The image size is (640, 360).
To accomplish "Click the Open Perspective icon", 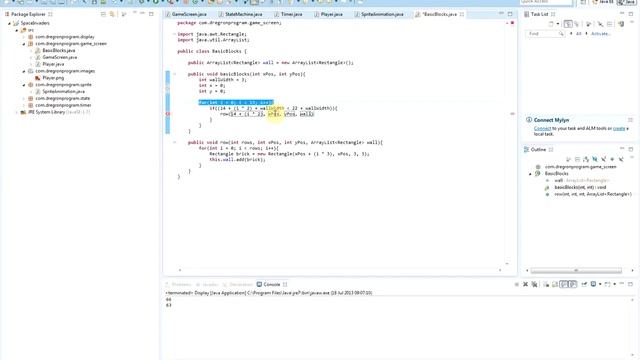I will (x=583, y=2).
